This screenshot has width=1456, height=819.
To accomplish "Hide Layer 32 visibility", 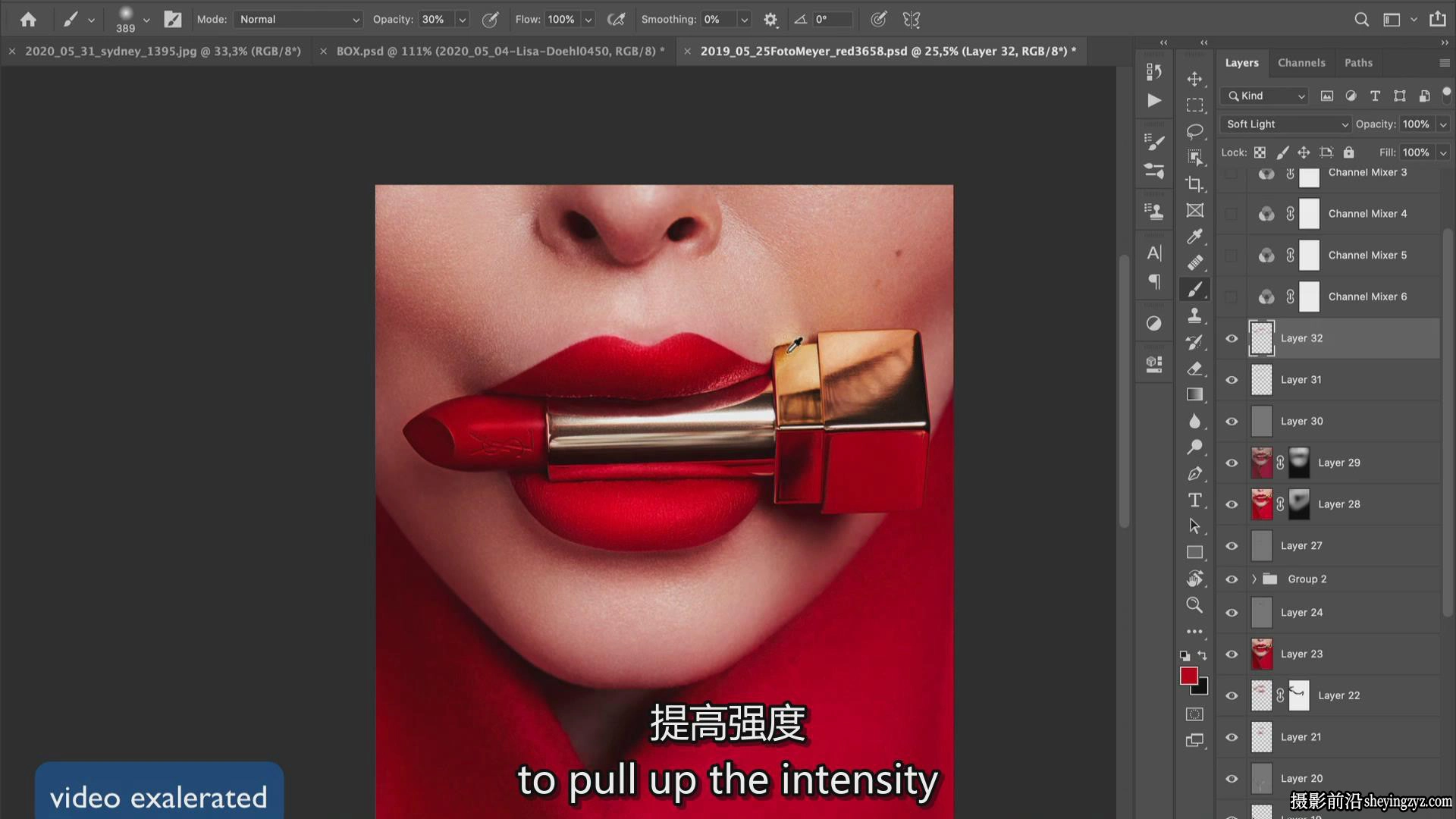I will (x=1232, y=338).
